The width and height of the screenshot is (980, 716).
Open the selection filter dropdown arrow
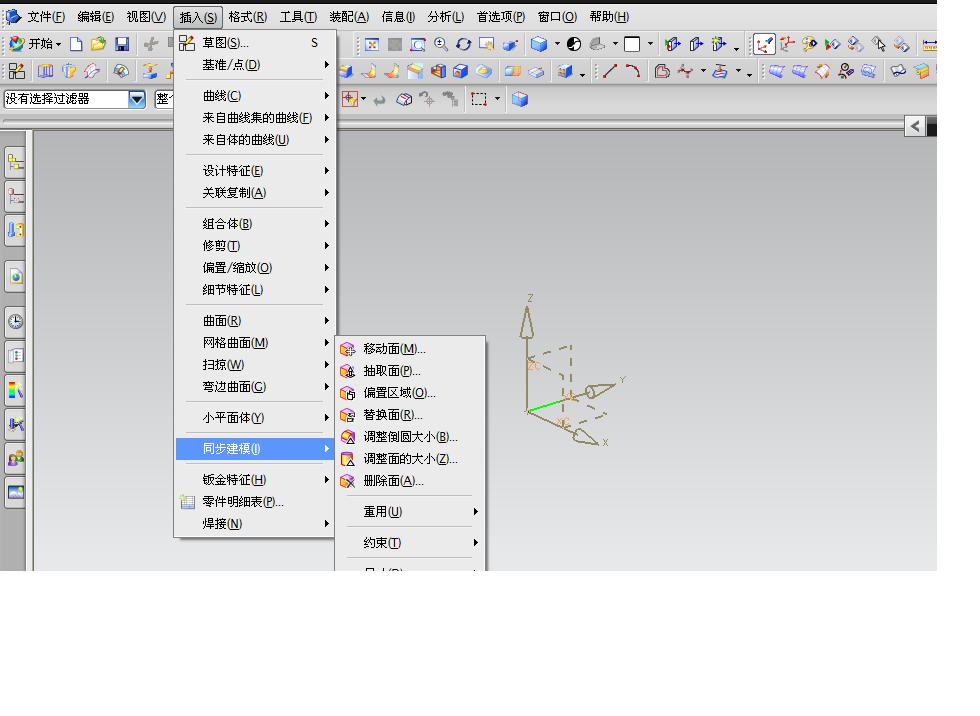tap(137, 99)
